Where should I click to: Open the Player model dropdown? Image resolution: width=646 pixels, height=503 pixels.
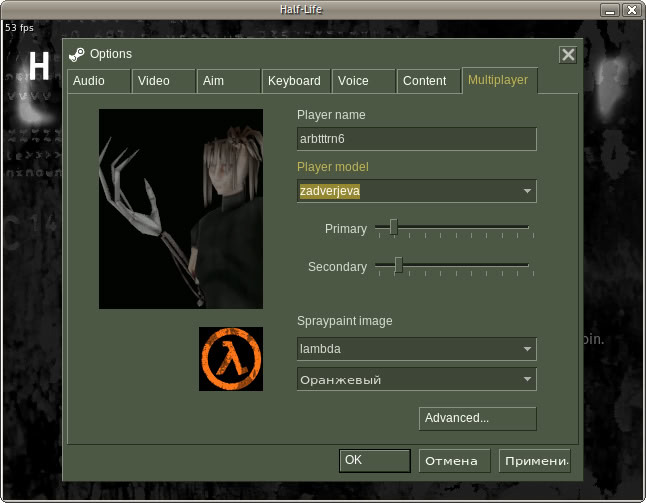pyautogui.click(x=417, y=191)
